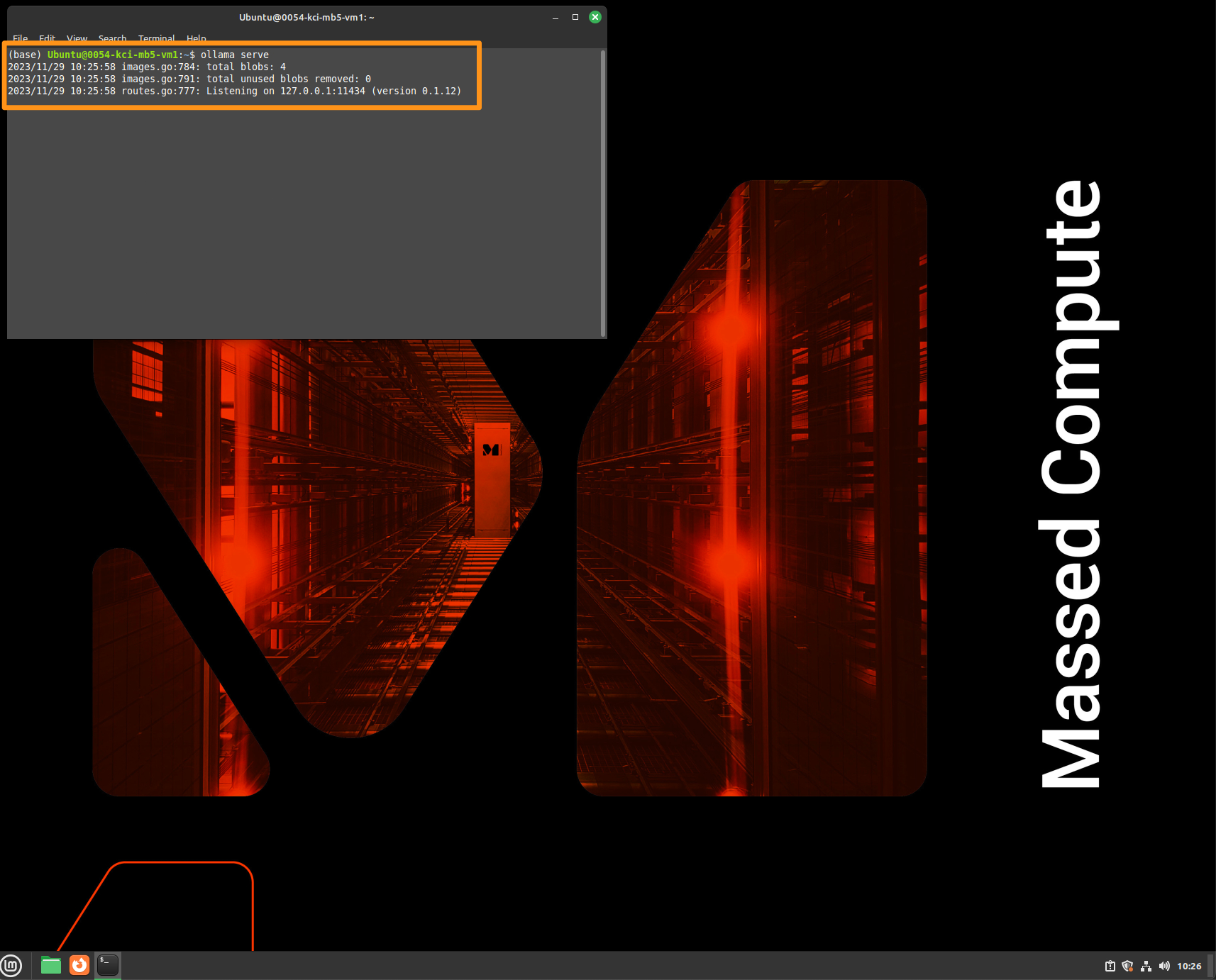Launch Firefox from the taskbar

[x=79, y=965]
